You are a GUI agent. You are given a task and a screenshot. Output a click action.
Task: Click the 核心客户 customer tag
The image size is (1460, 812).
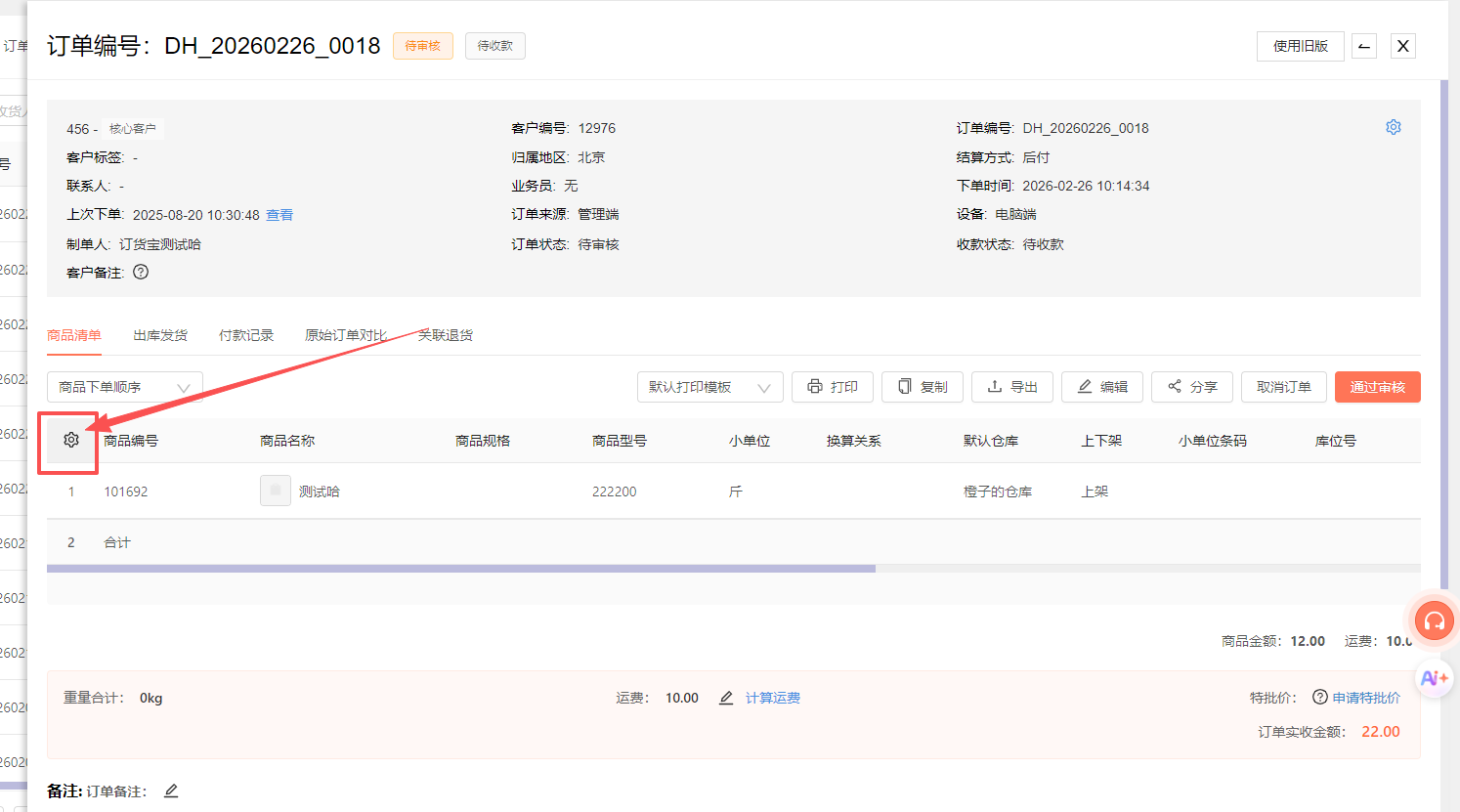click(133, 128)
